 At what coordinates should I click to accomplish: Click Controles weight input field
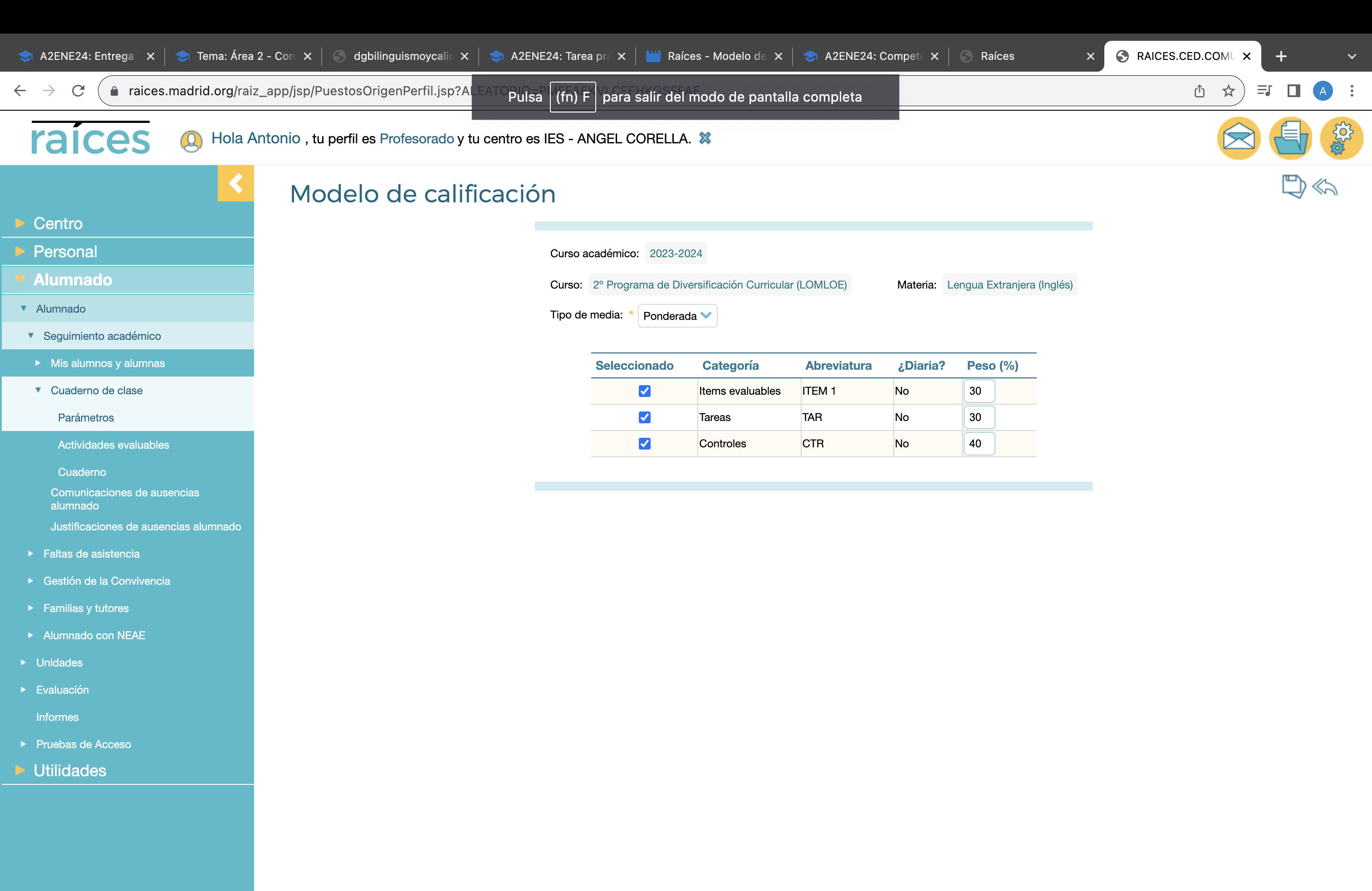[978, 444]
